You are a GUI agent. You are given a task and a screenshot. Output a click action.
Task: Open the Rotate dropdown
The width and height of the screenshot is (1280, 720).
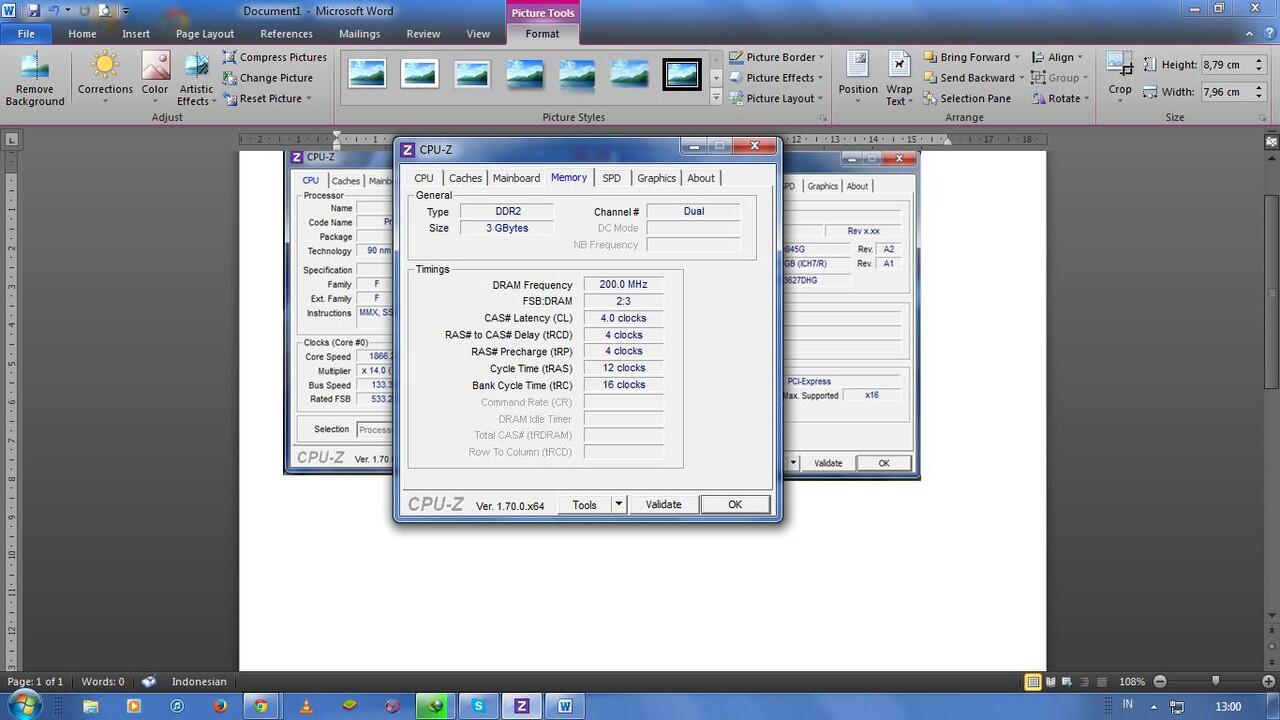(x=1060, y=99)
